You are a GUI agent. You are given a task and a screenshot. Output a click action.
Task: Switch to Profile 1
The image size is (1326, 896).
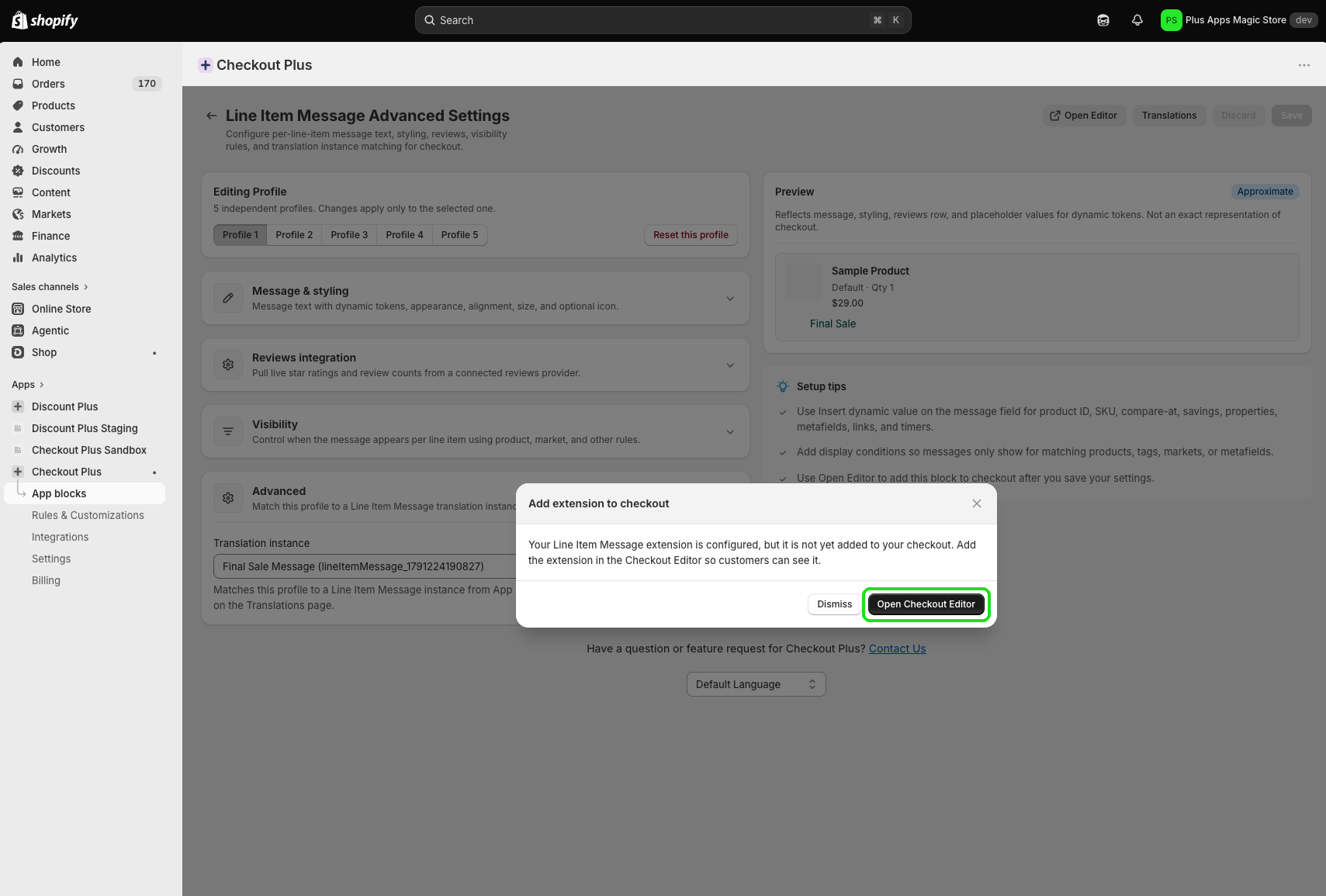point(240,235)
